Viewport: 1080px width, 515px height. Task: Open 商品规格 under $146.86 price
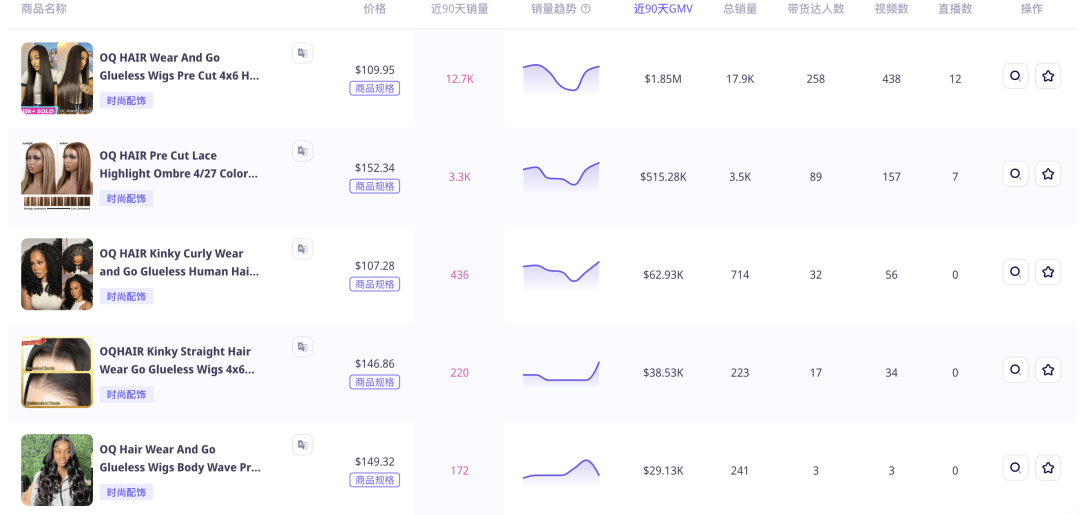click(375, 382)
